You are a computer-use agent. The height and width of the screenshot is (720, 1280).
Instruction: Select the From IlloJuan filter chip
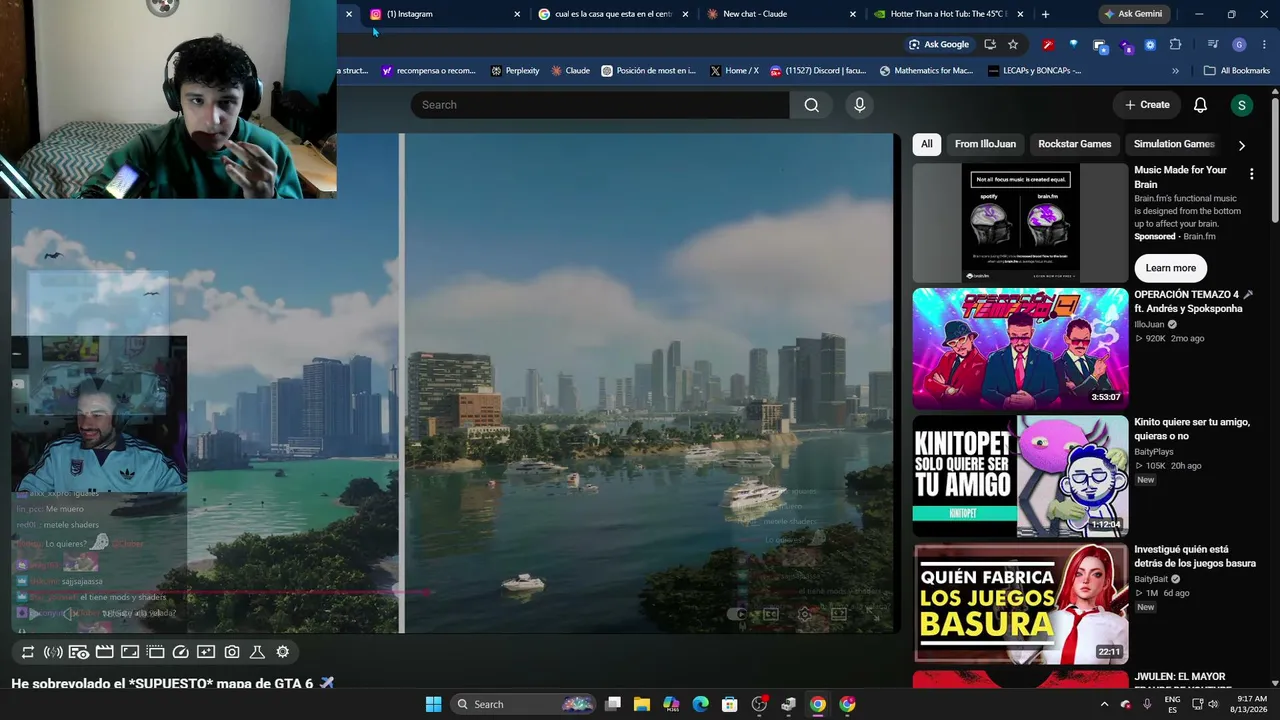point(985,144)
